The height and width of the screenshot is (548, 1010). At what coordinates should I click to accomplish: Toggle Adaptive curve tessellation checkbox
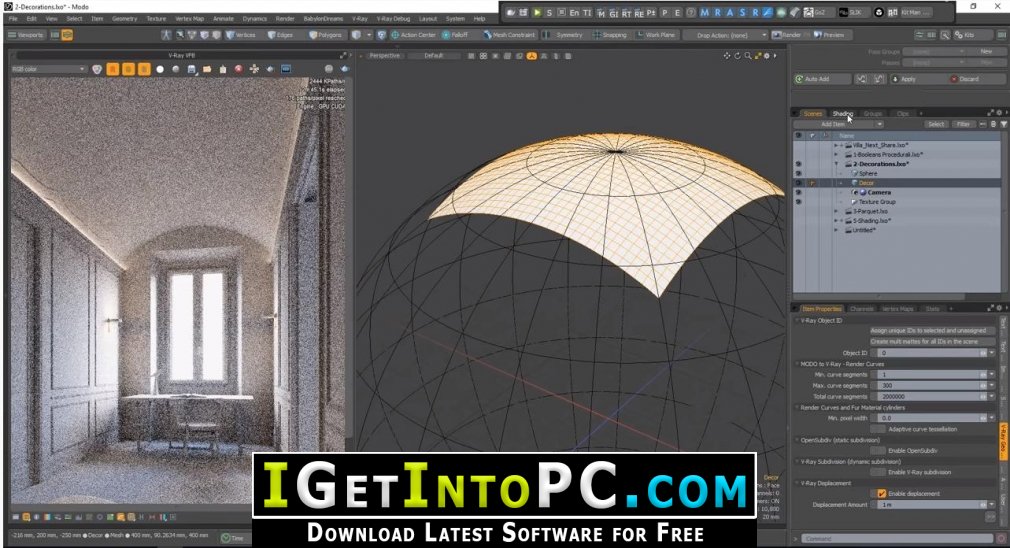pyautogui.click(x=877, y=429)
